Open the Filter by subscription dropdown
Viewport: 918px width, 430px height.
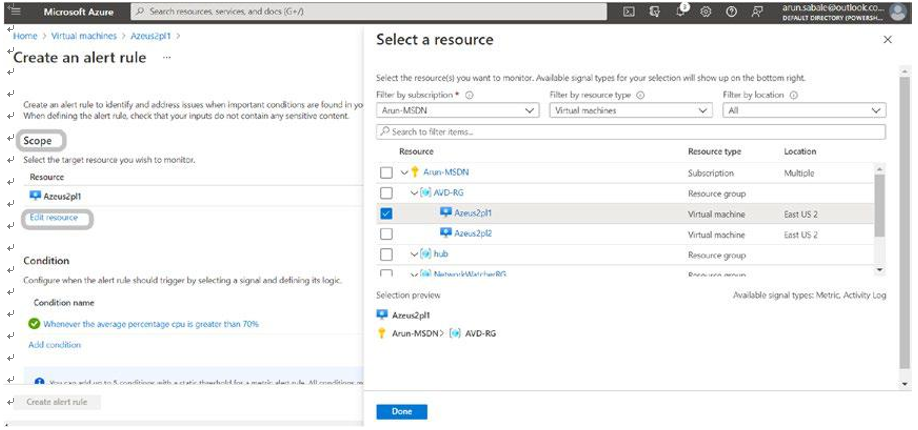tap(458, 110)
